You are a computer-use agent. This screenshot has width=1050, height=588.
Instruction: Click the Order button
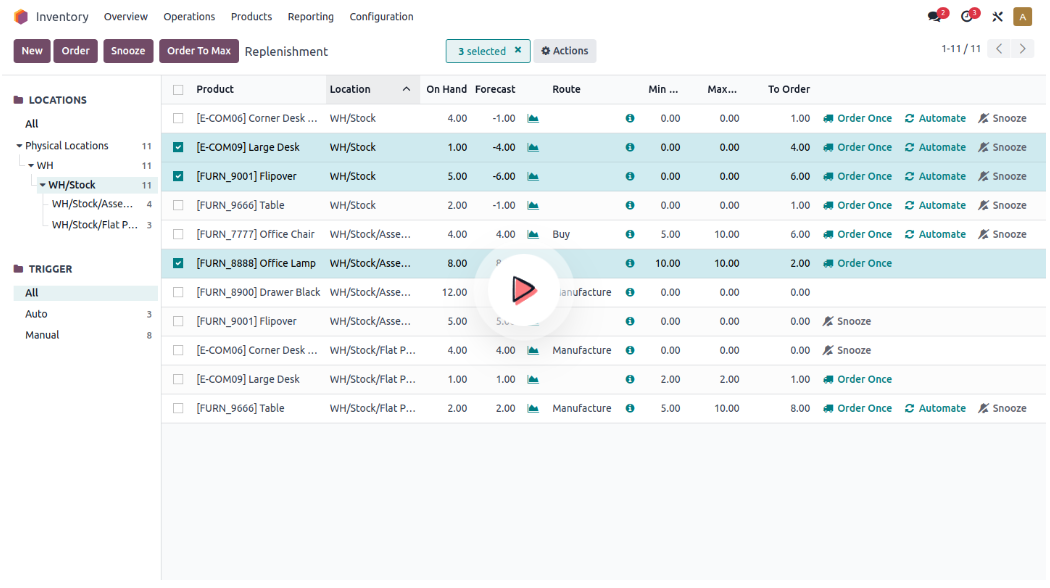76,51
